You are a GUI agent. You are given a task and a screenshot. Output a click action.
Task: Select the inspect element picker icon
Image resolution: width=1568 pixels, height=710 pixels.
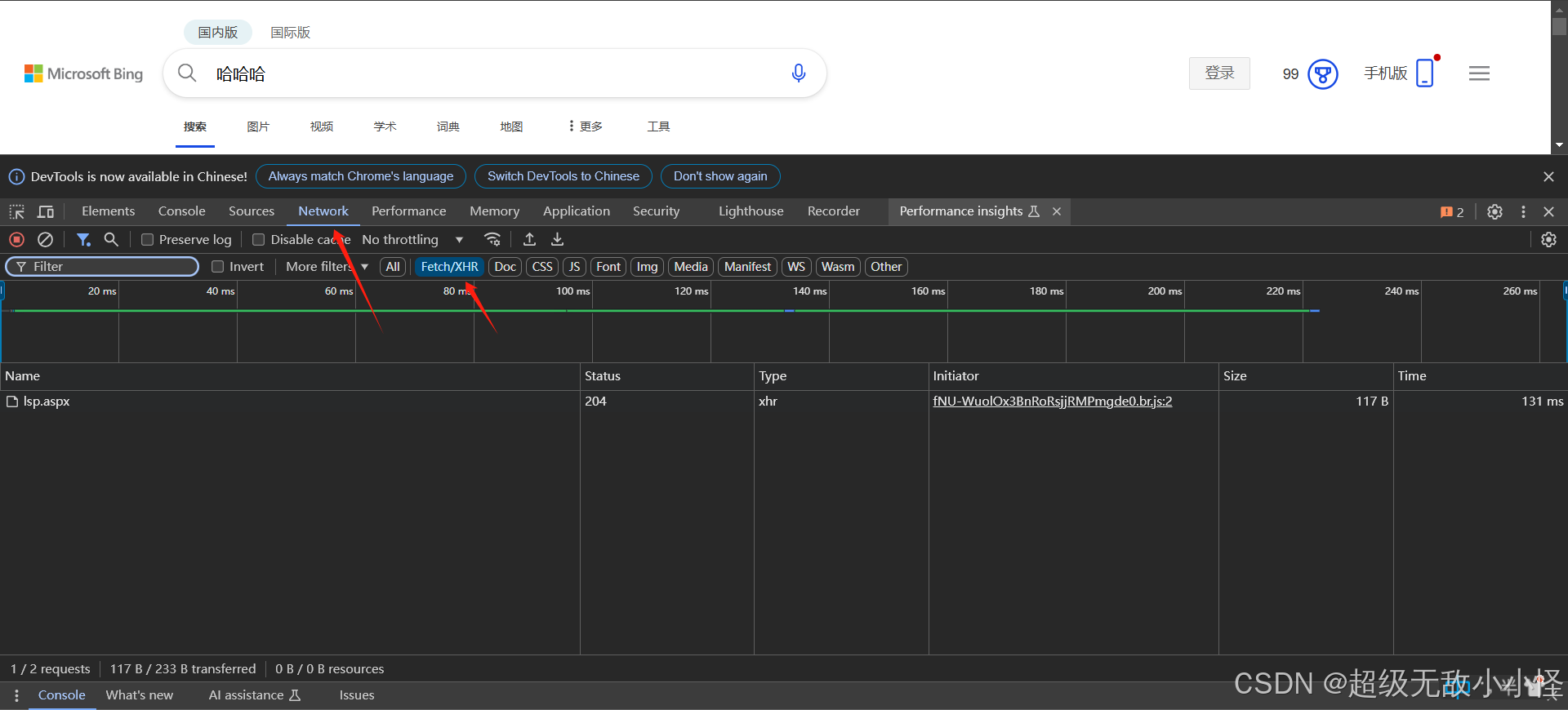coord(16,211)
